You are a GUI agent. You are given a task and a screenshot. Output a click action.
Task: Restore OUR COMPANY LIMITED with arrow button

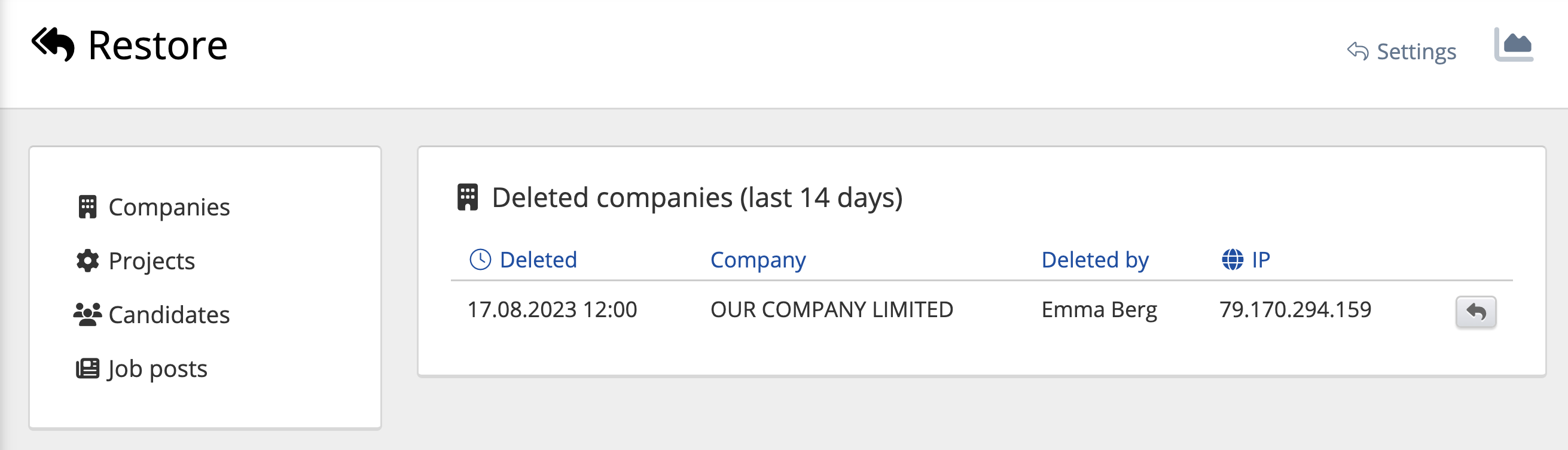pyautogui.click(x=1475, y=312)
